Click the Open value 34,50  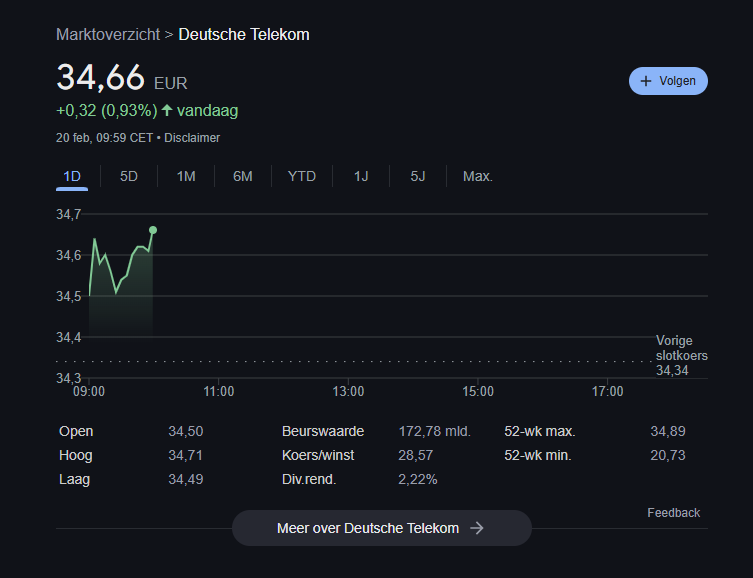[186, 432]
